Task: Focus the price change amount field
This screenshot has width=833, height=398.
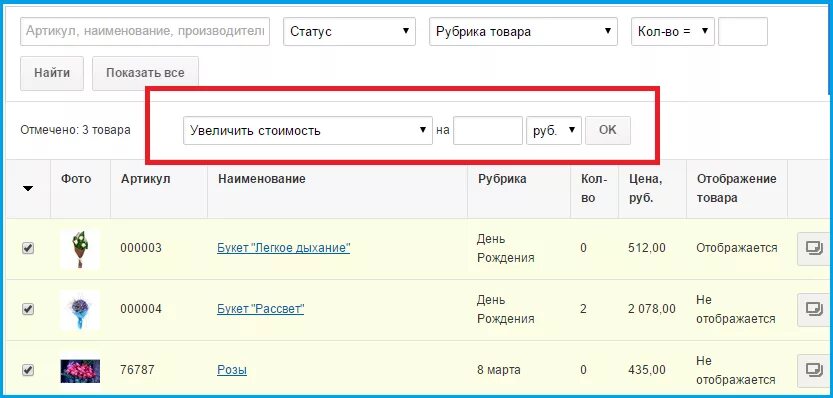Action: pyautogui.click(x=488, y=130)
